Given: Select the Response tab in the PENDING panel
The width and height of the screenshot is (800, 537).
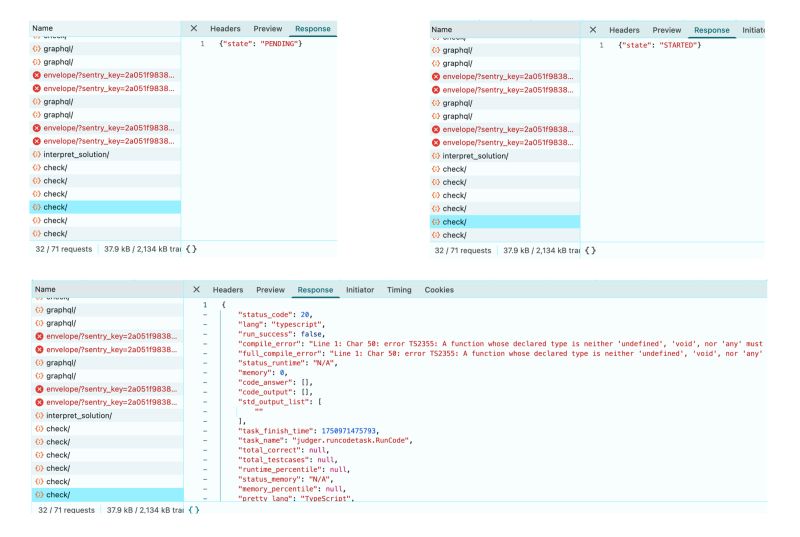Looking at the screenshot, I should coord(313,29).
